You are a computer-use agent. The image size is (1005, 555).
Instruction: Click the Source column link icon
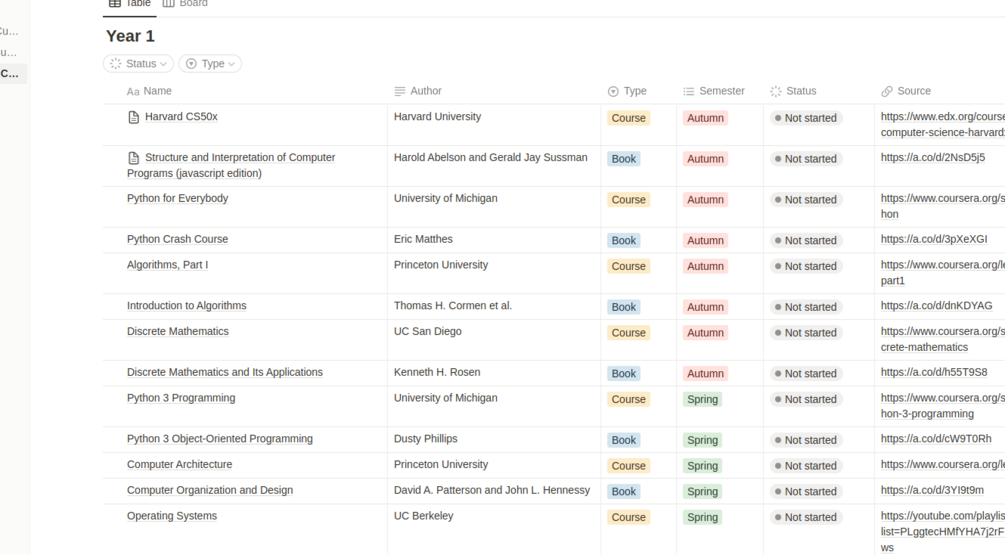pyautogui.click(x=887, y=92)
